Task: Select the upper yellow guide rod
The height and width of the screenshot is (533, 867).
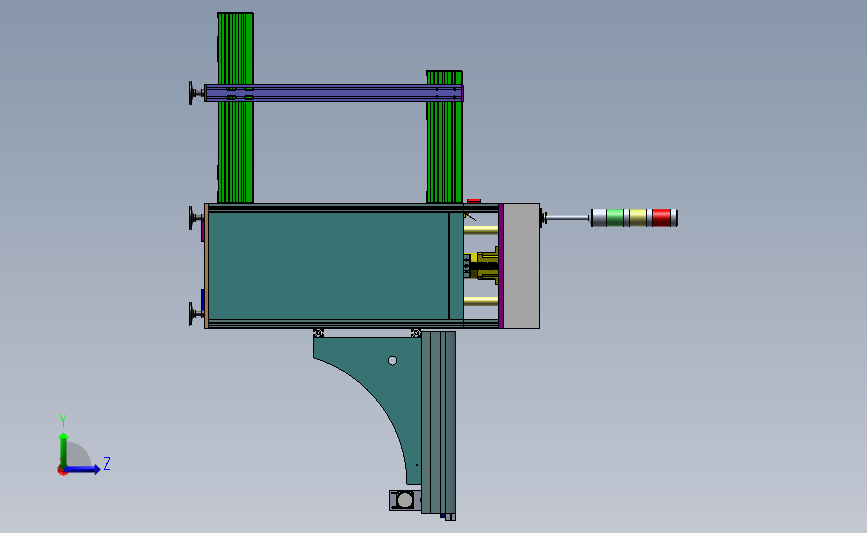Action: pos(481,229)
